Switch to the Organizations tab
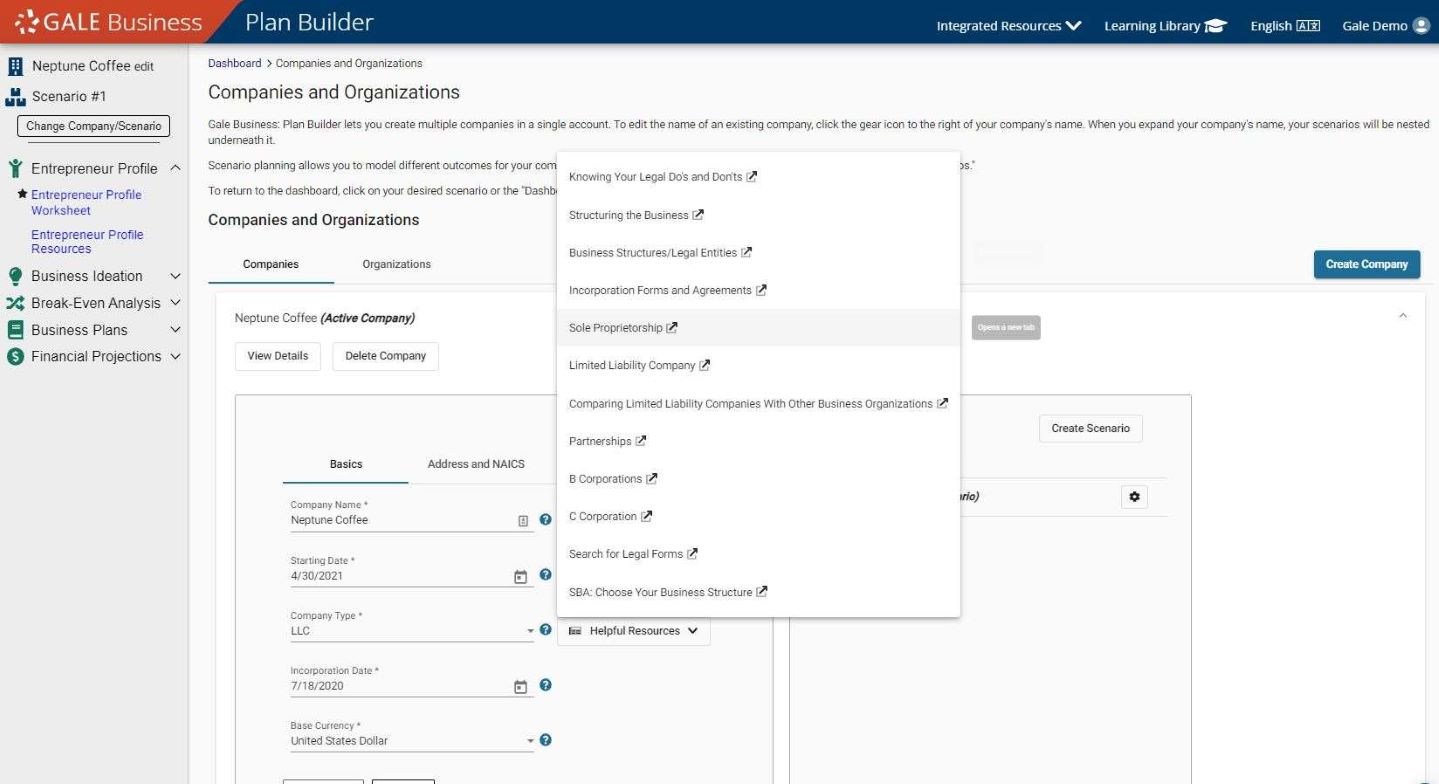Image resolution: width=1439 pixels, height=784 pixels. pos(397,264)
